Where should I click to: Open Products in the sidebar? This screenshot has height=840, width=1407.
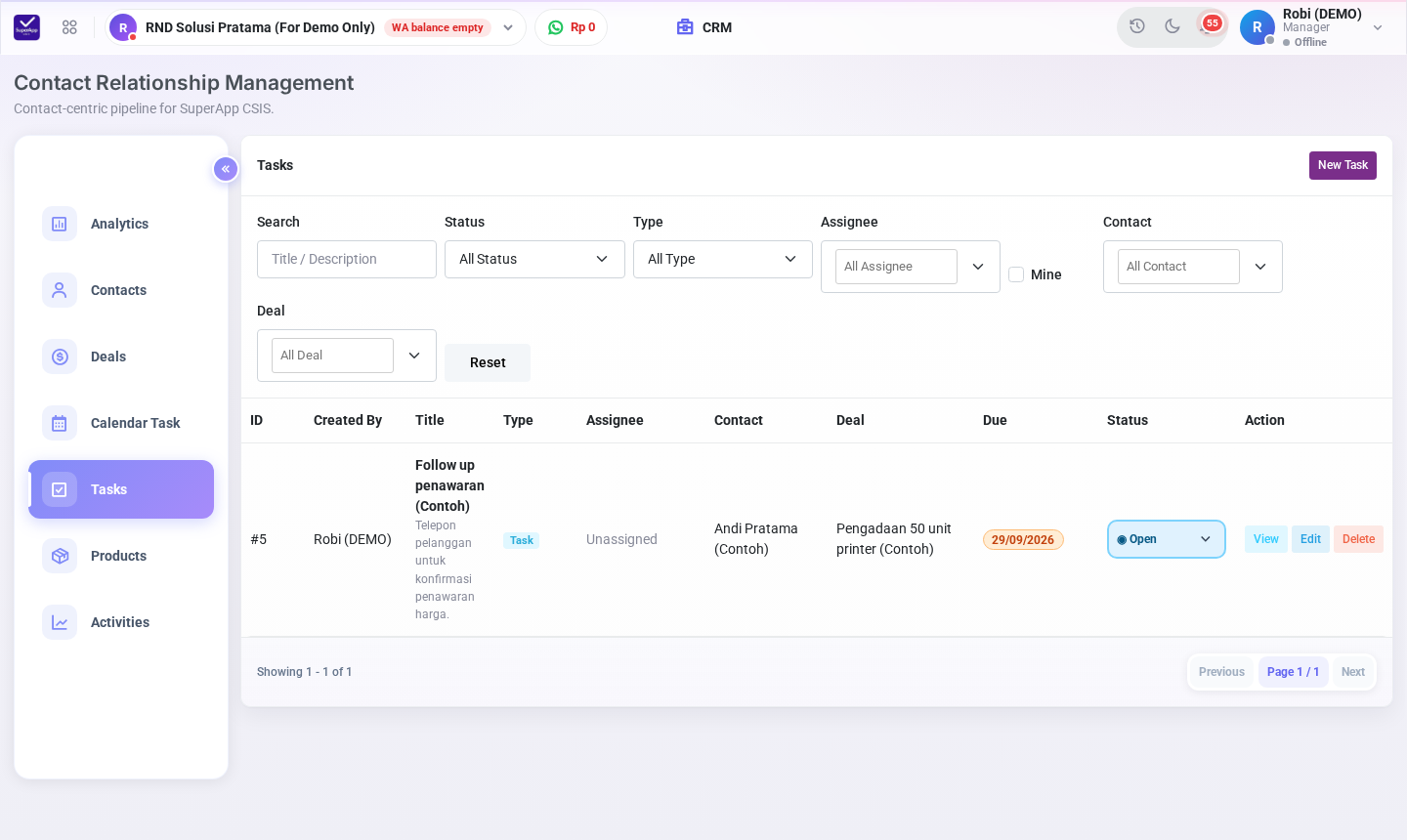[121, 556]
